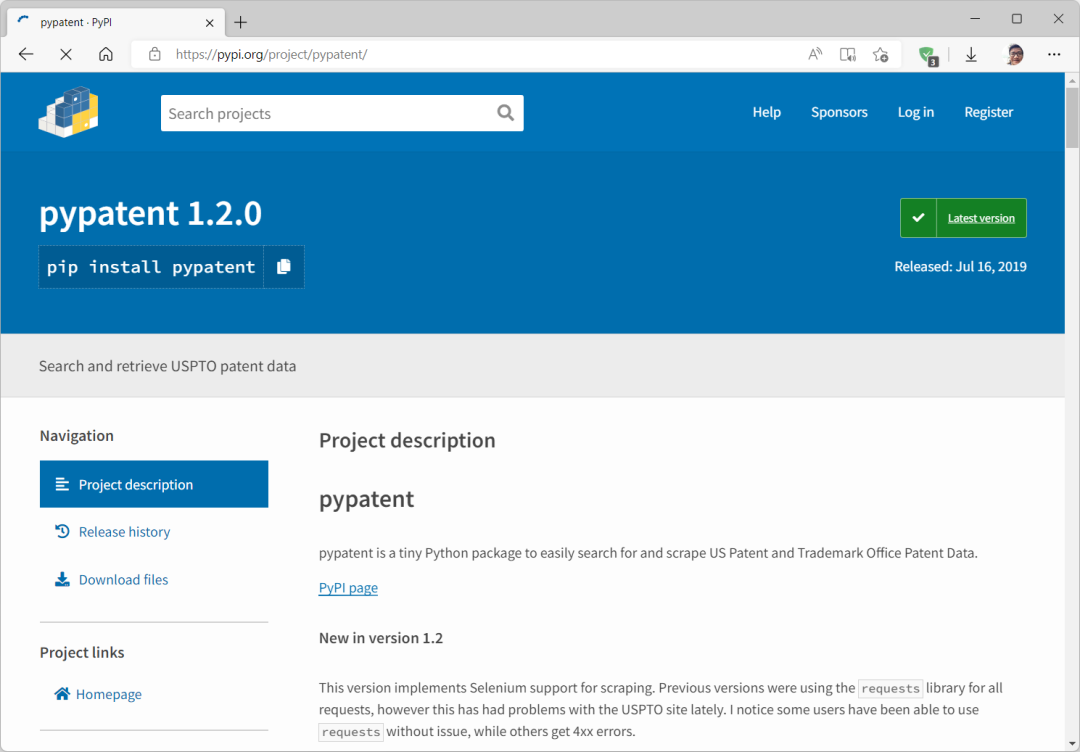Open browser profile avatar
The image size is (1080, 752).
[x=1014, y=54]
